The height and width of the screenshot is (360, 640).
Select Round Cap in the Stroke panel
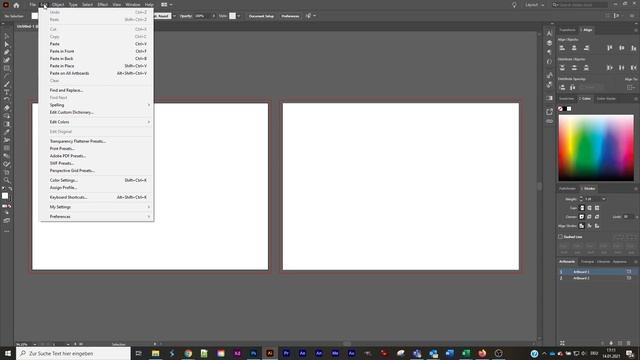pyautogui.click(x=589, y=208)
